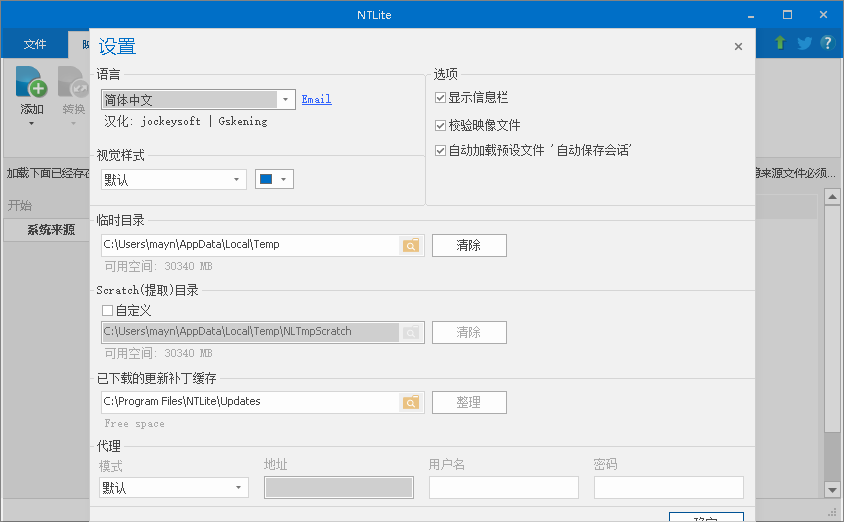
Task: Click the 添加 (Add) image icon
Action: pos(32,84)
